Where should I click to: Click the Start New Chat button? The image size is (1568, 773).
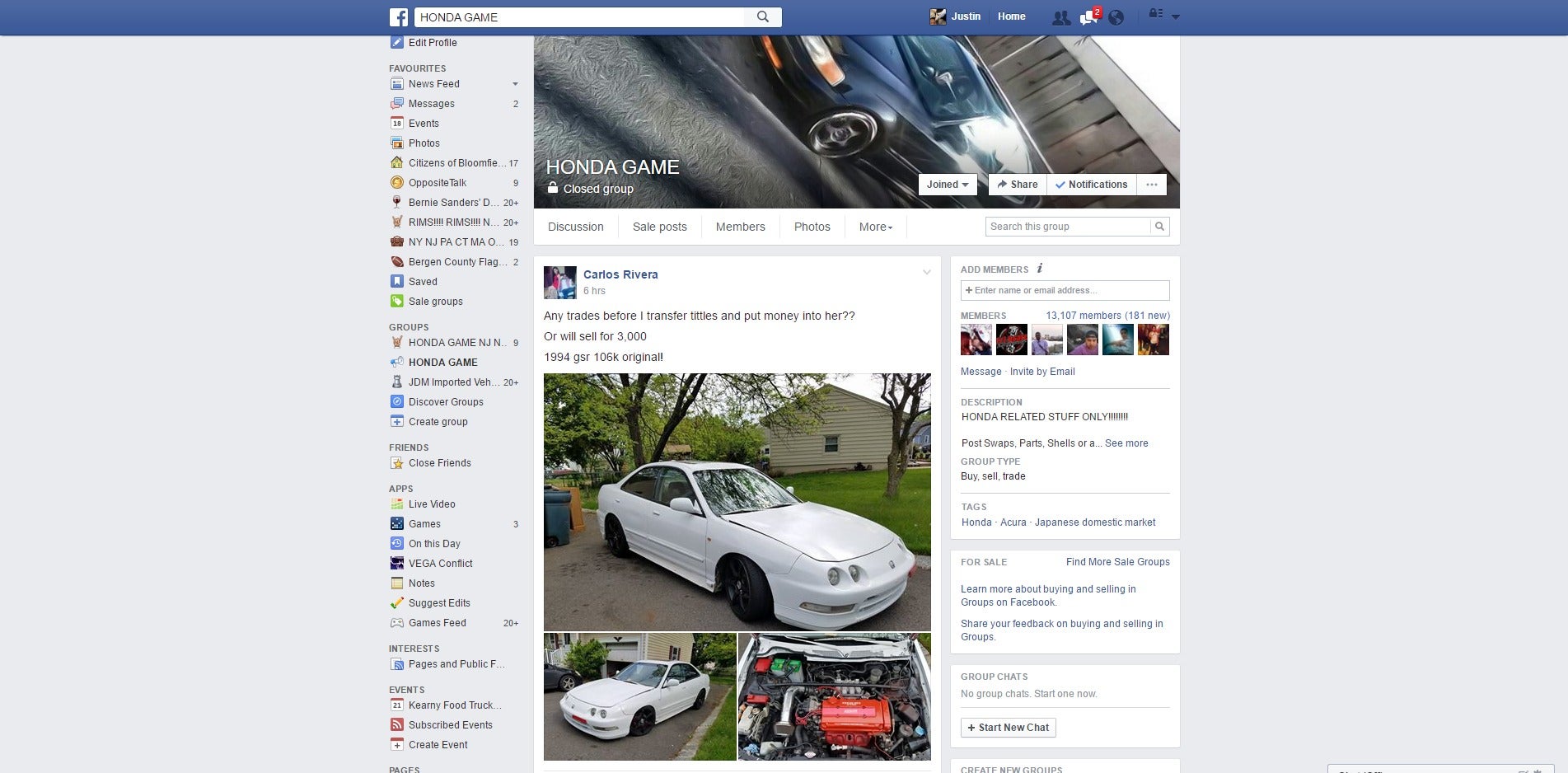click(1008, 728)
